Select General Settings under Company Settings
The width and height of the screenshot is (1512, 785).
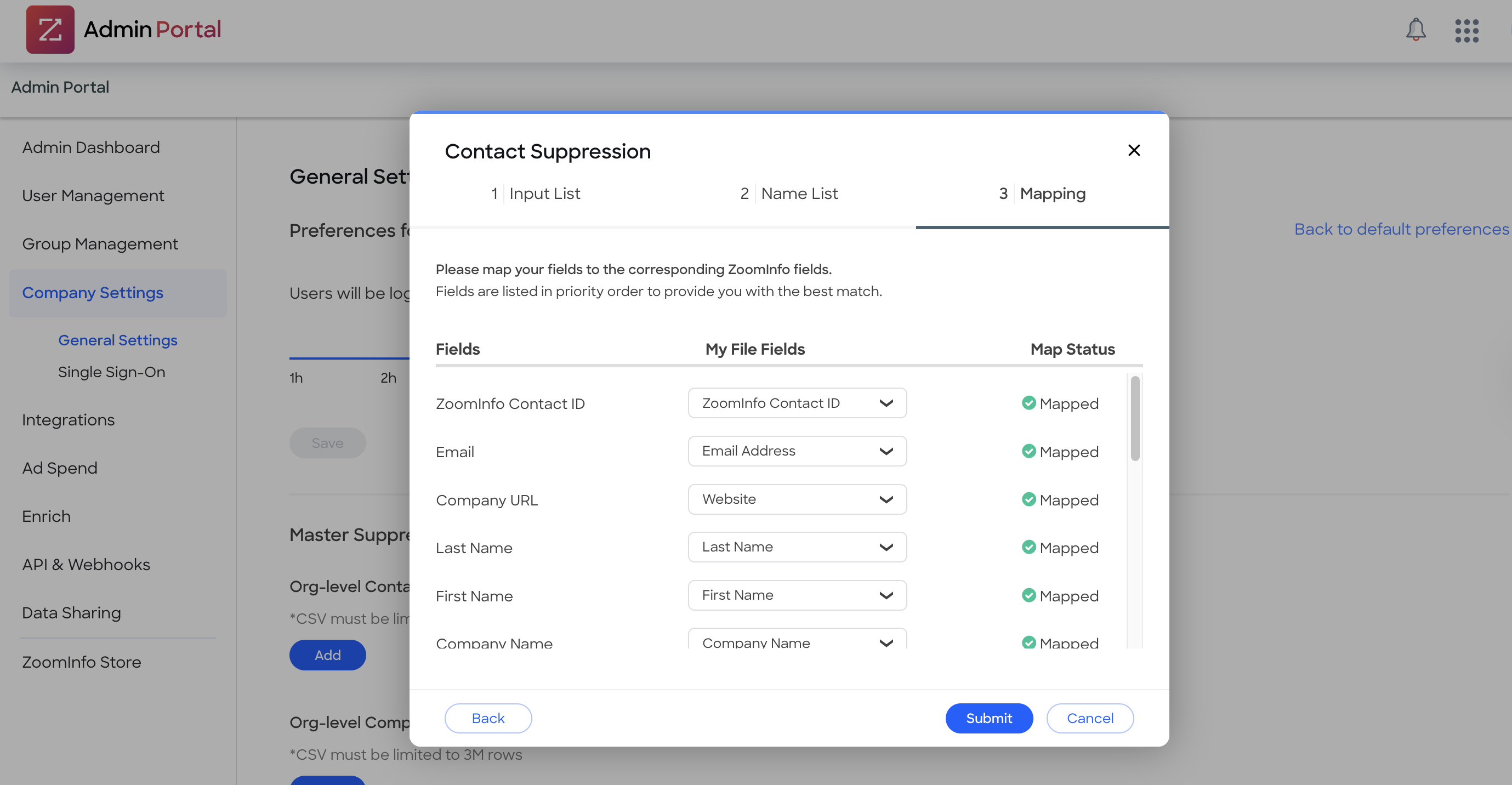pos(117,340)
